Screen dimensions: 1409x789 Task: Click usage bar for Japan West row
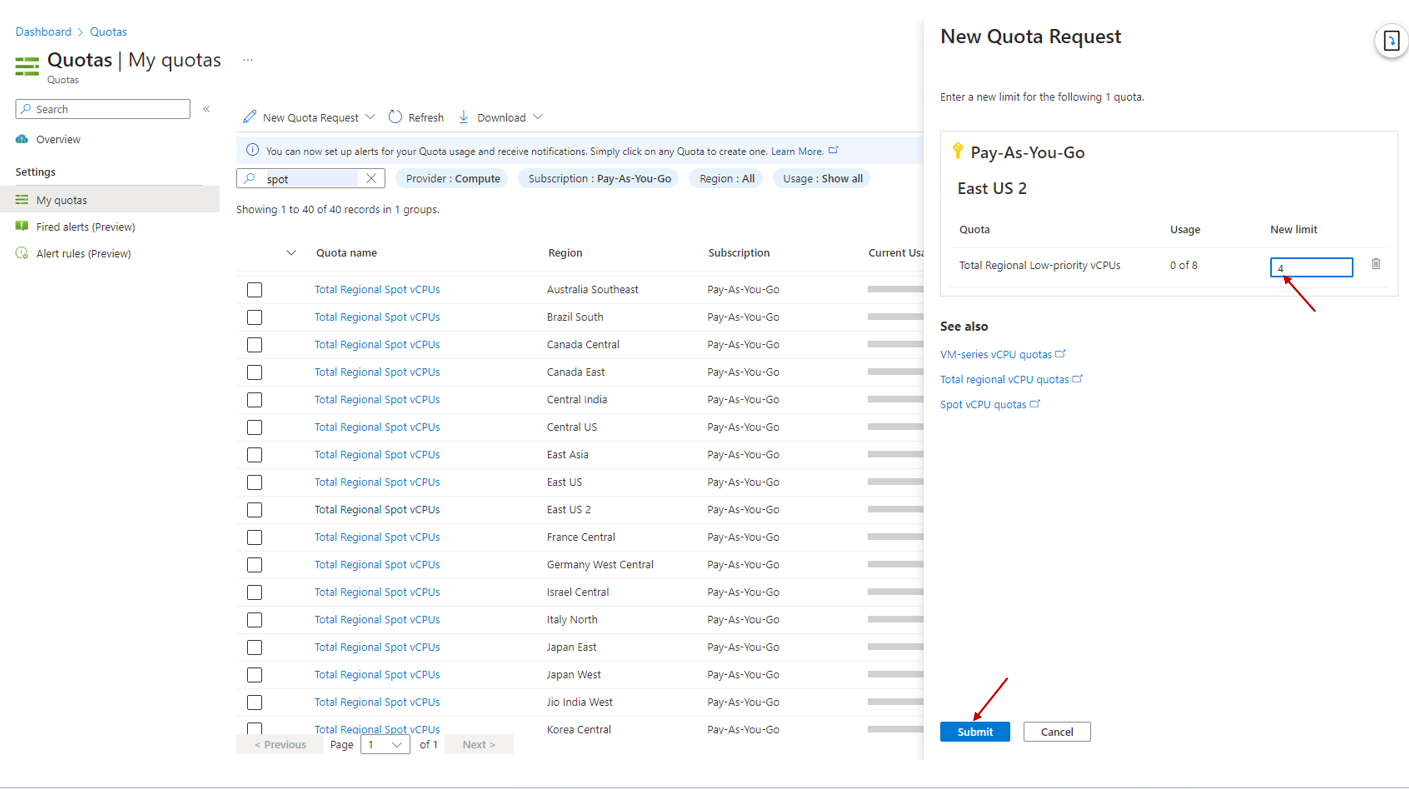click(896, 675)
